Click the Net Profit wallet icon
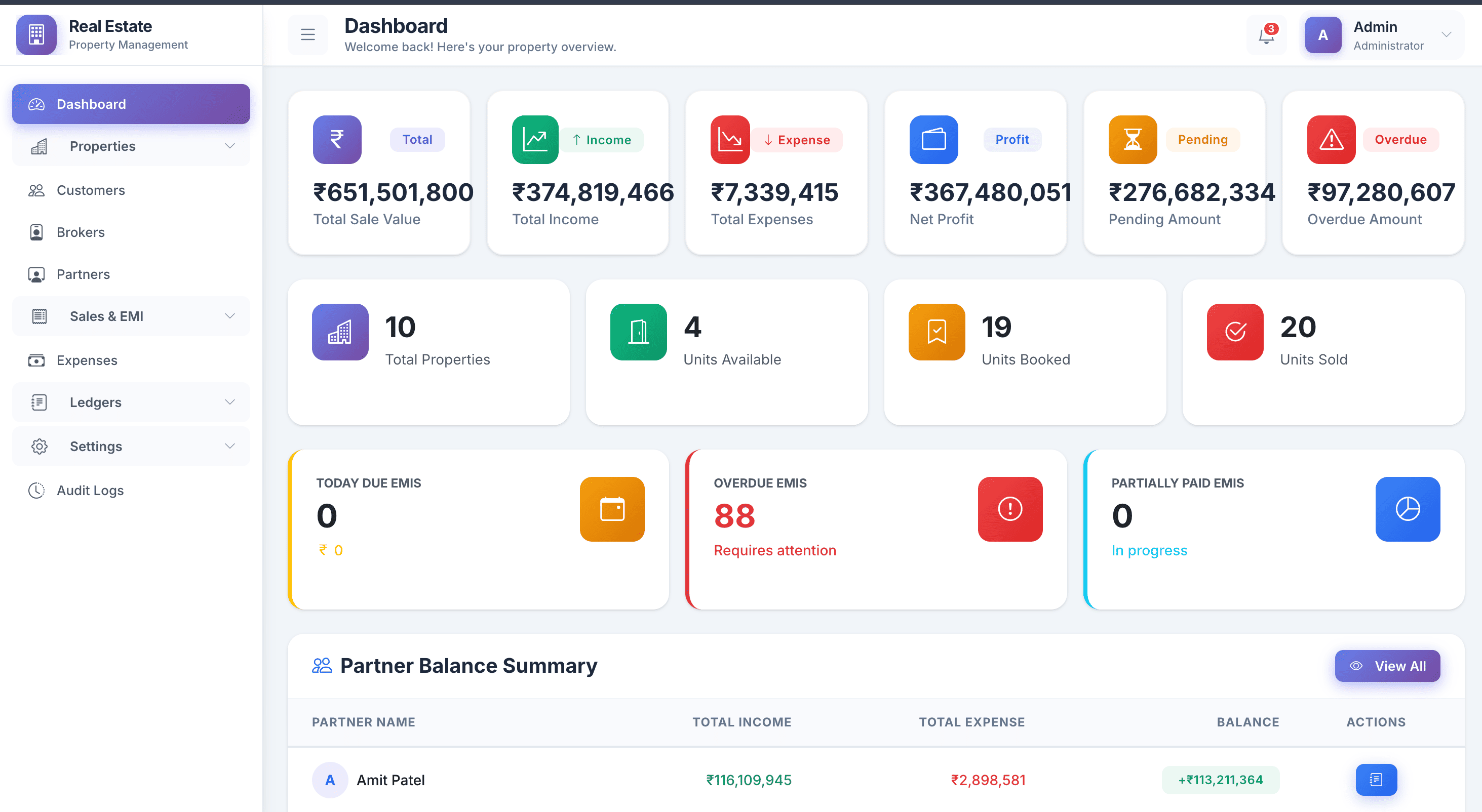The height and width of the screenshot is (812, 1482). [x=933, y=140]
